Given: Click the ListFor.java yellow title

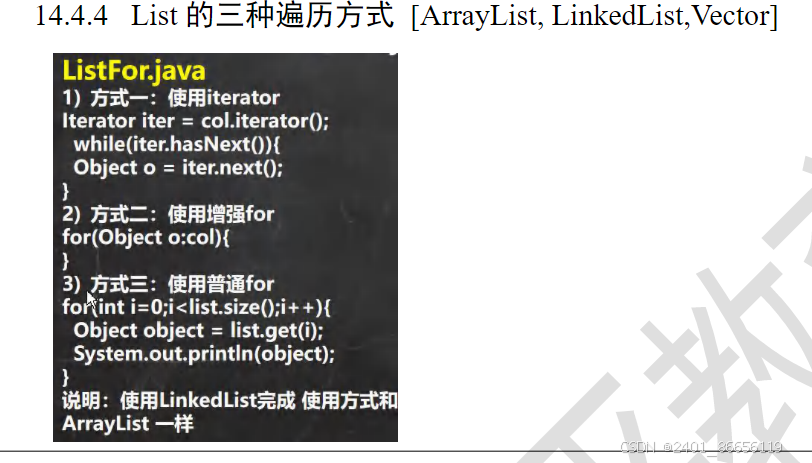Looking at the screenshot, I should (134, 70).
